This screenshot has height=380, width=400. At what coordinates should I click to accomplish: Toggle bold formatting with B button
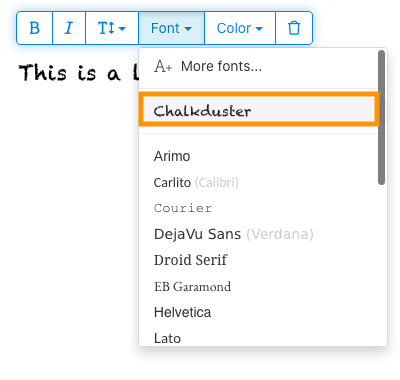(35, 28)
